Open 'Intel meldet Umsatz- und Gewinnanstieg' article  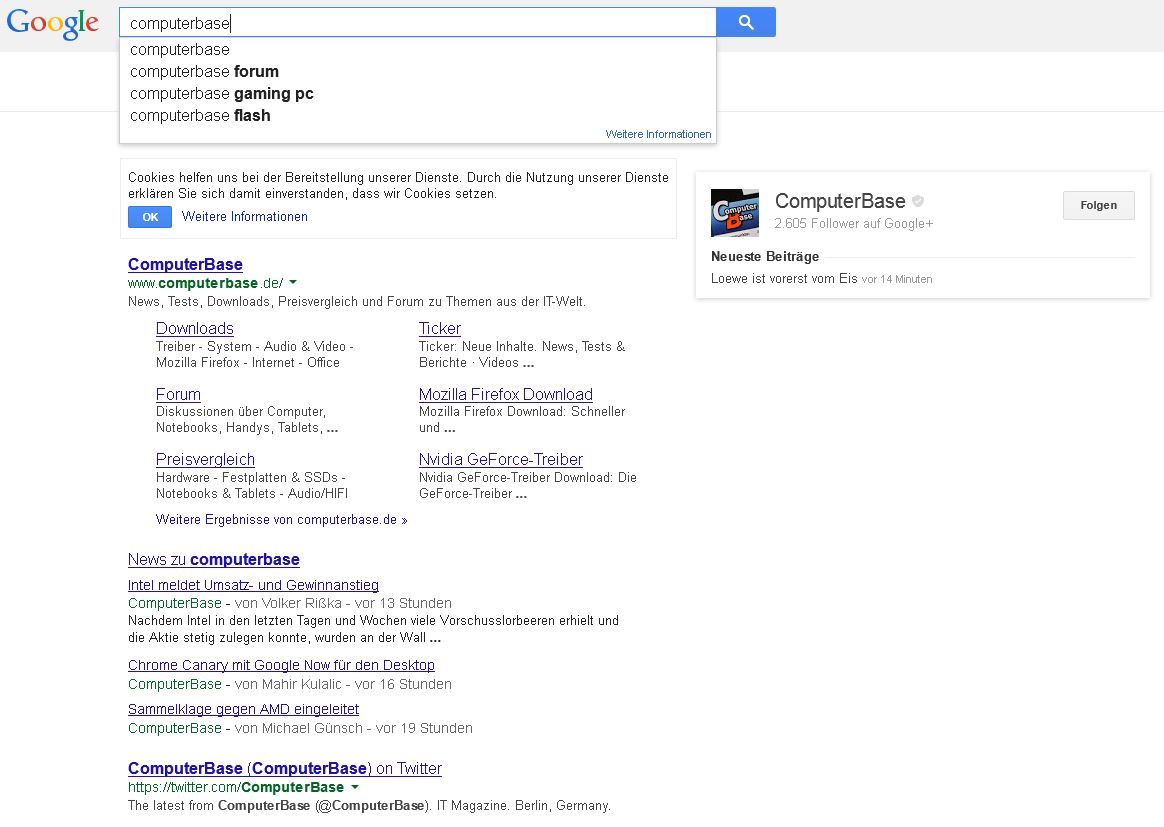coord(253,585)
